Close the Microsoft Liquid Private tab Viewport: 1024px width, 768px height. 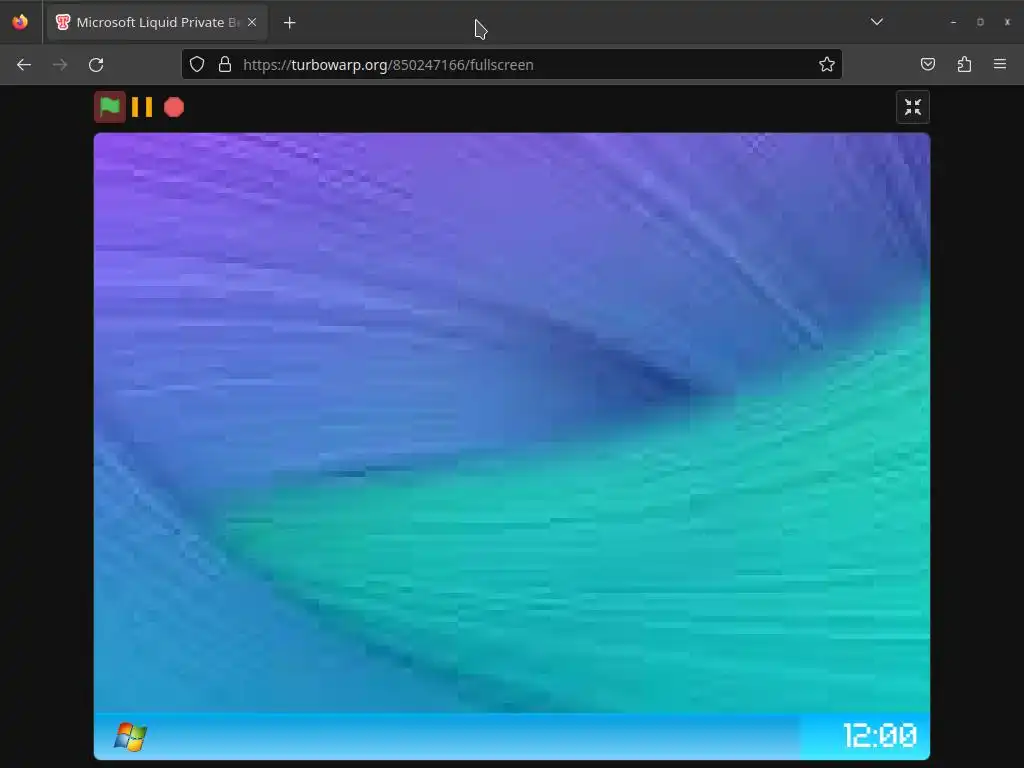[252, 22]
